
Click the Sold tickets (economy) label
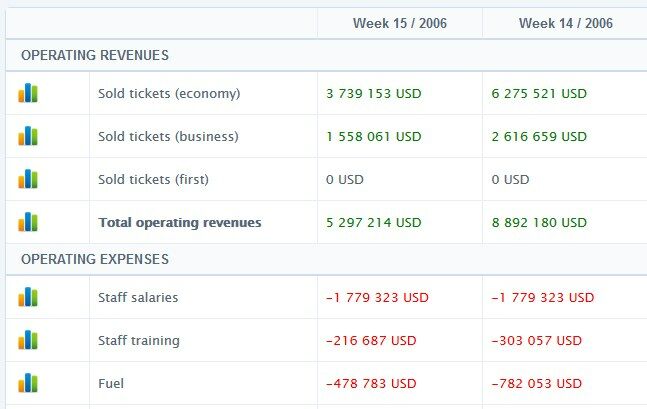click(x=169, y=94)
